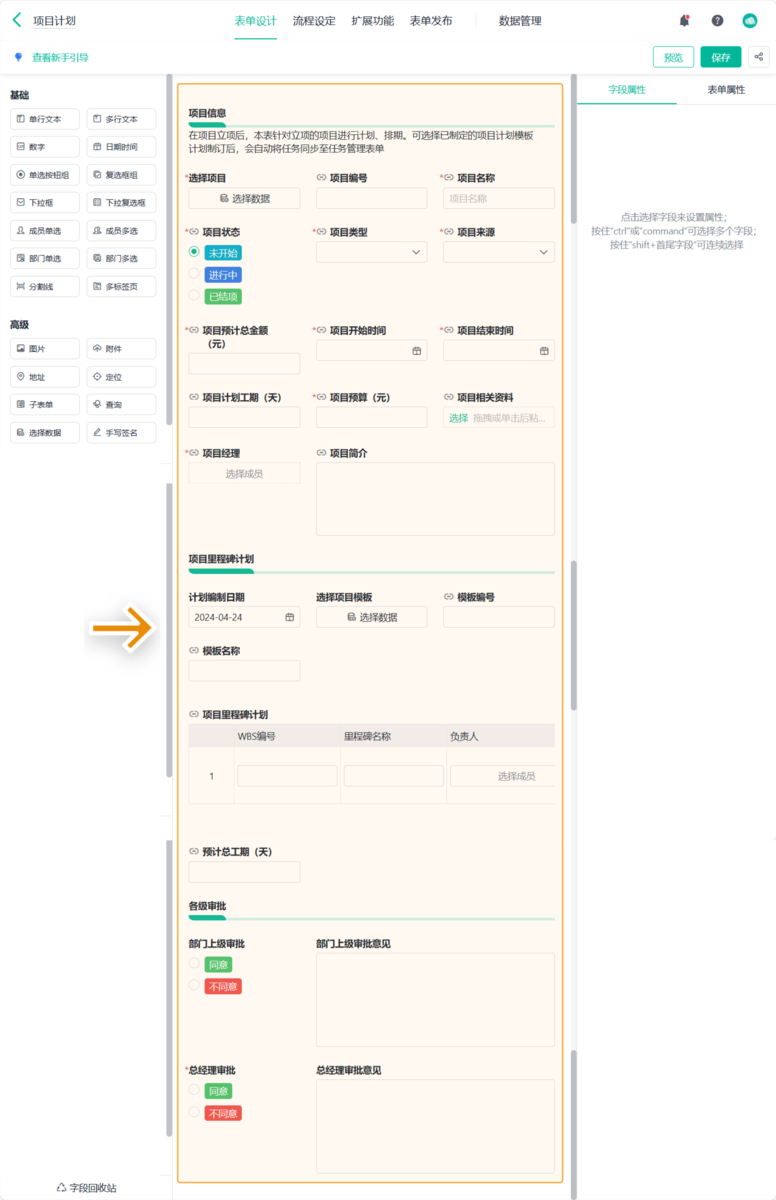Add a 多行文本 field

pos(121,119)
